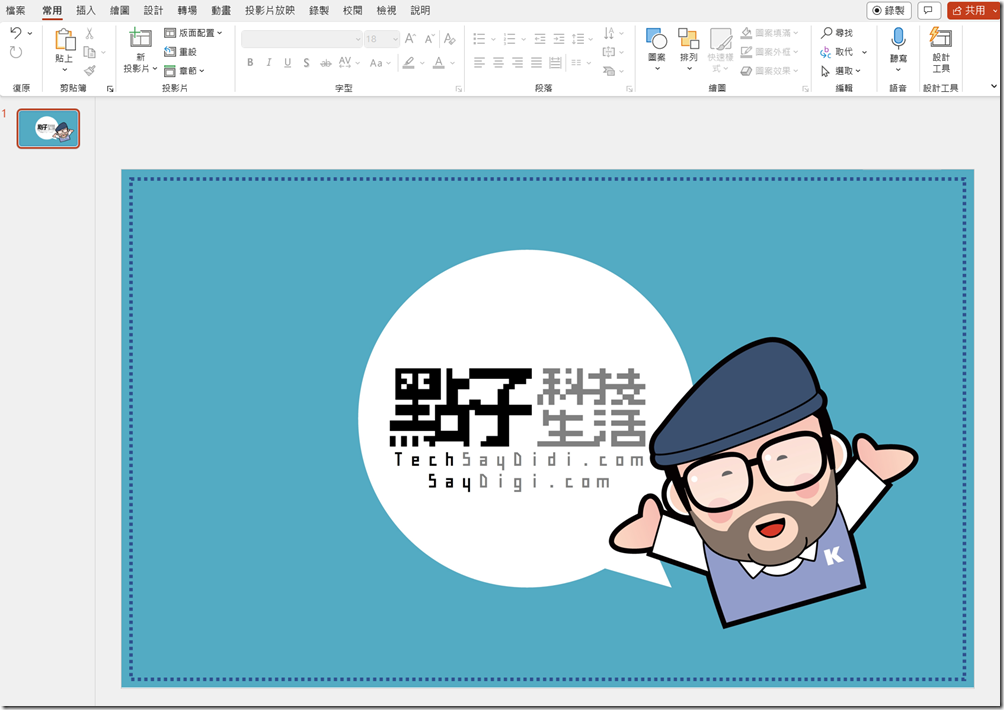Insert a new slide with 新投影片 icon
This screenshot has height=710, width=1004.
click(140, 39)
